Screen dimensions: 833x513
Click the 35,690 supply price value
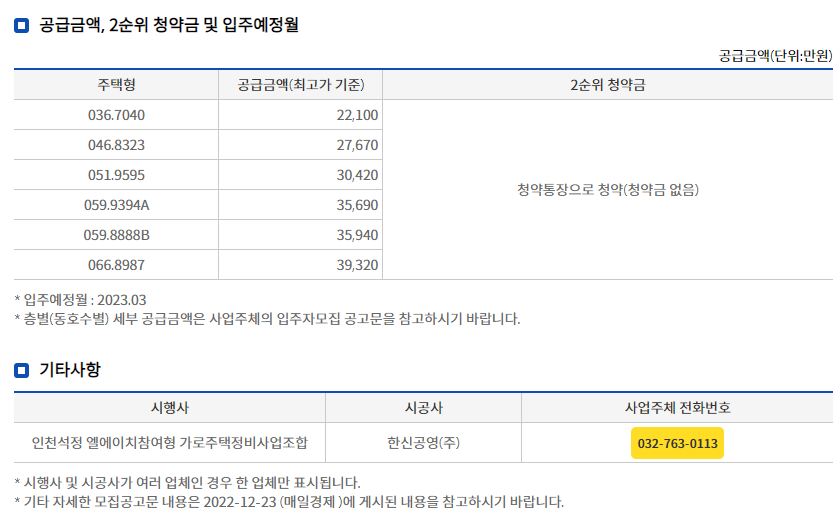pyautogui.click(x=357, y=205)
